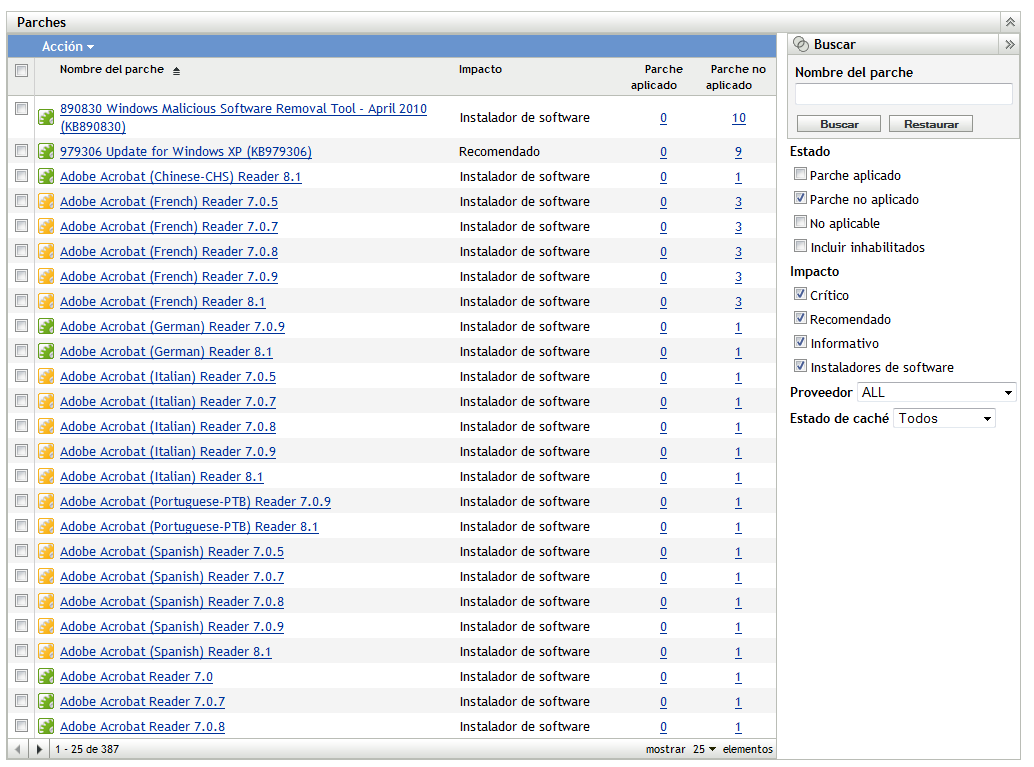Click icon next to Adobe Acrobat (German) Reader 7.0.9
The height and width of the screenshot is (767, 1034).
[x=46, y=326]
